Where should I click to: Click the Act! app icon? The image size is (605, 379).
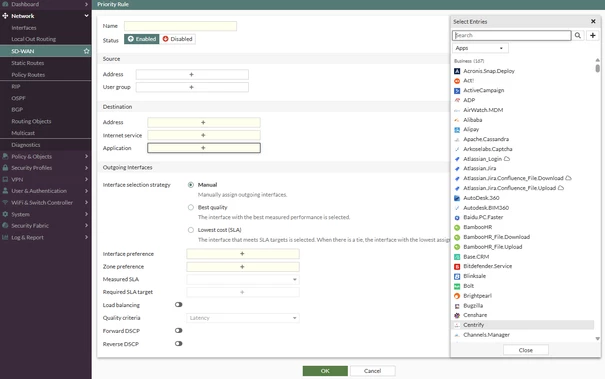click(x=457, y=81)
